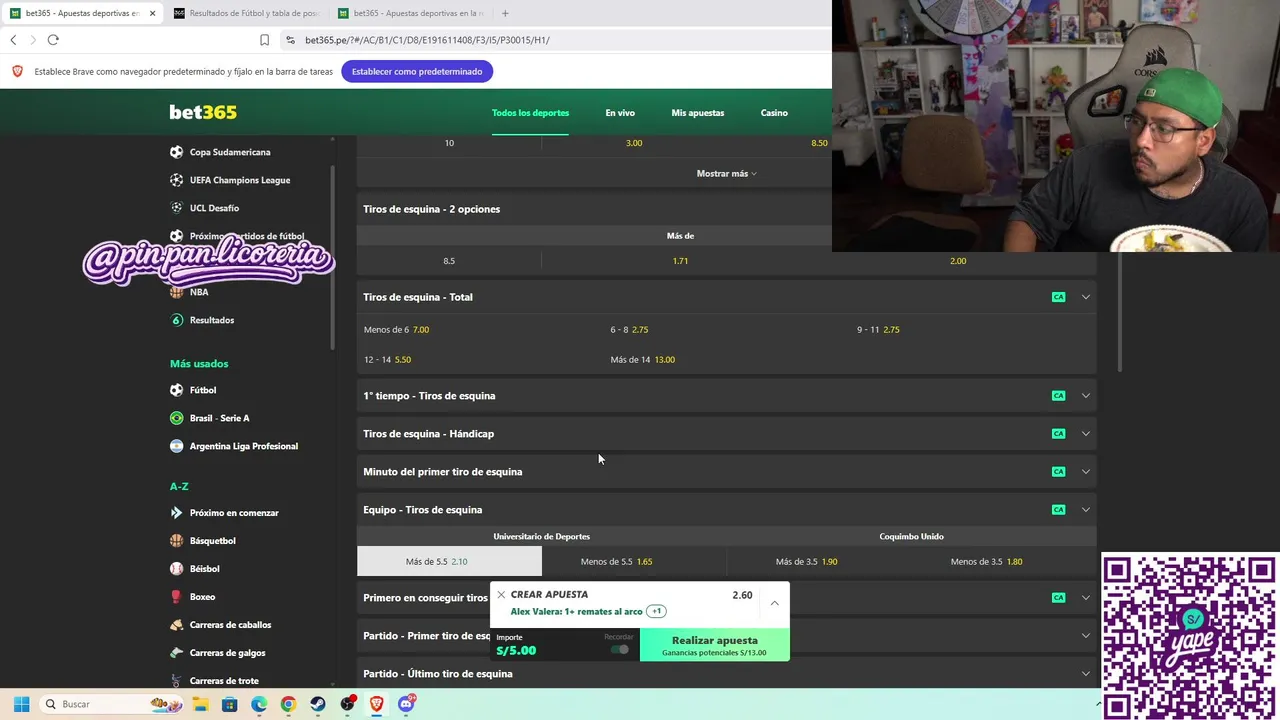Switch to the Resultados de Fútbol browser tab
1280x720 pixels.
tap(246, 13)
